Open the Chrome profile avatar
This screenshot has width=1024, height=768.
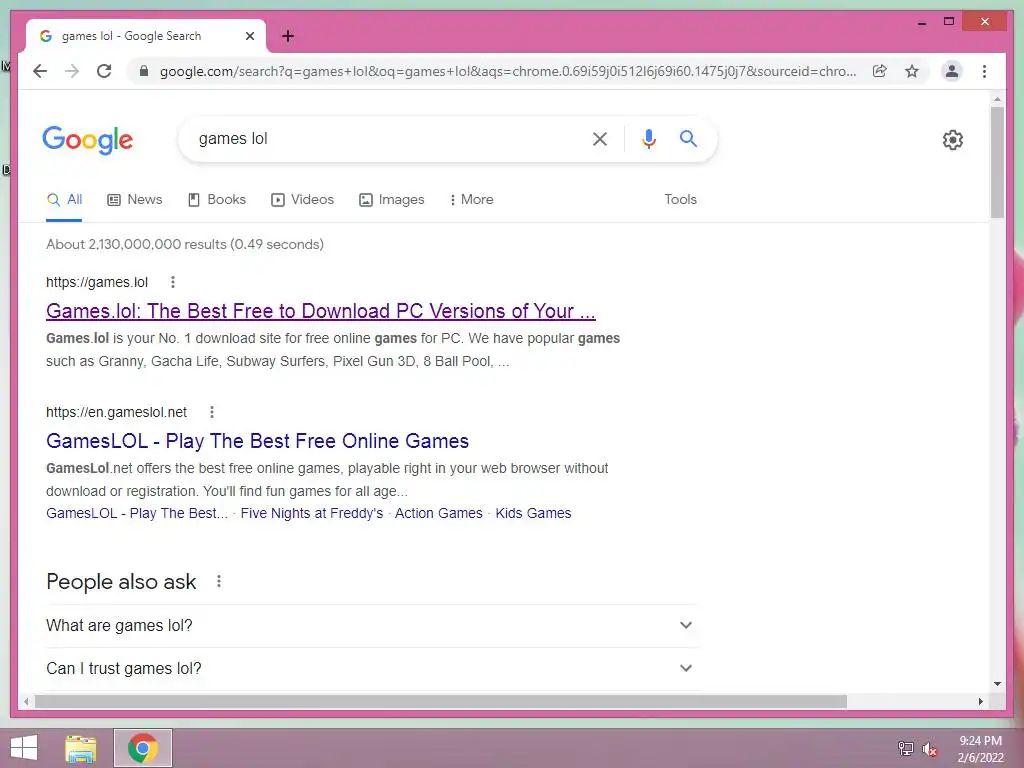[x=952, y=71]
